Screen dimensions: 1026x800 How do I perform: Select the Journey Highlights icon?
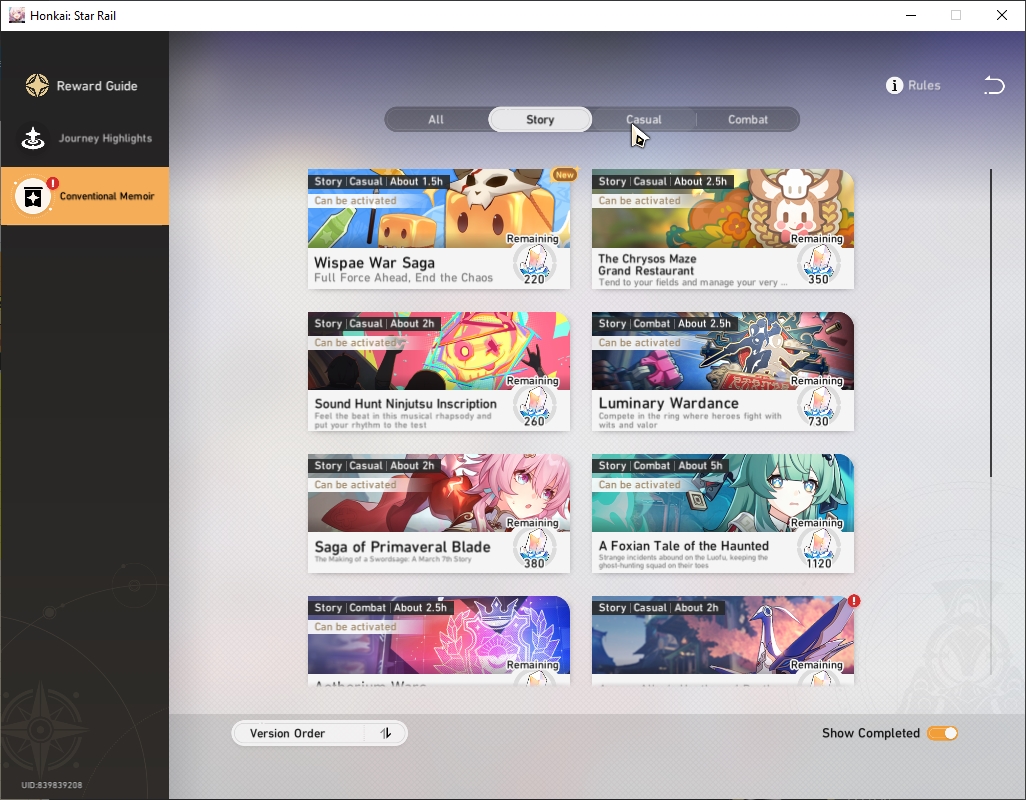33,138
